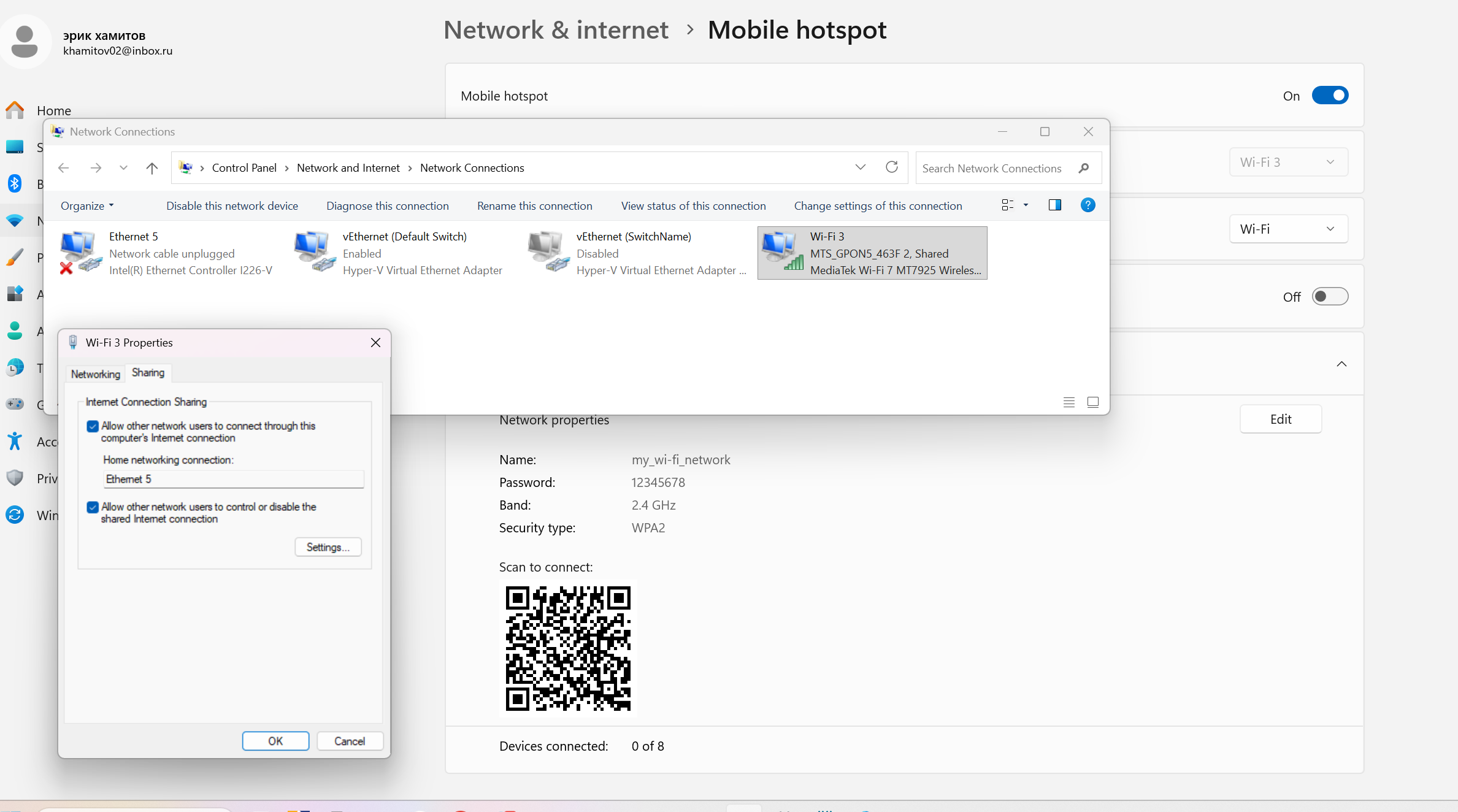The height and width of the screenshot is (812, 1458).
Task: Click Disable this network device
Action: 232,206
